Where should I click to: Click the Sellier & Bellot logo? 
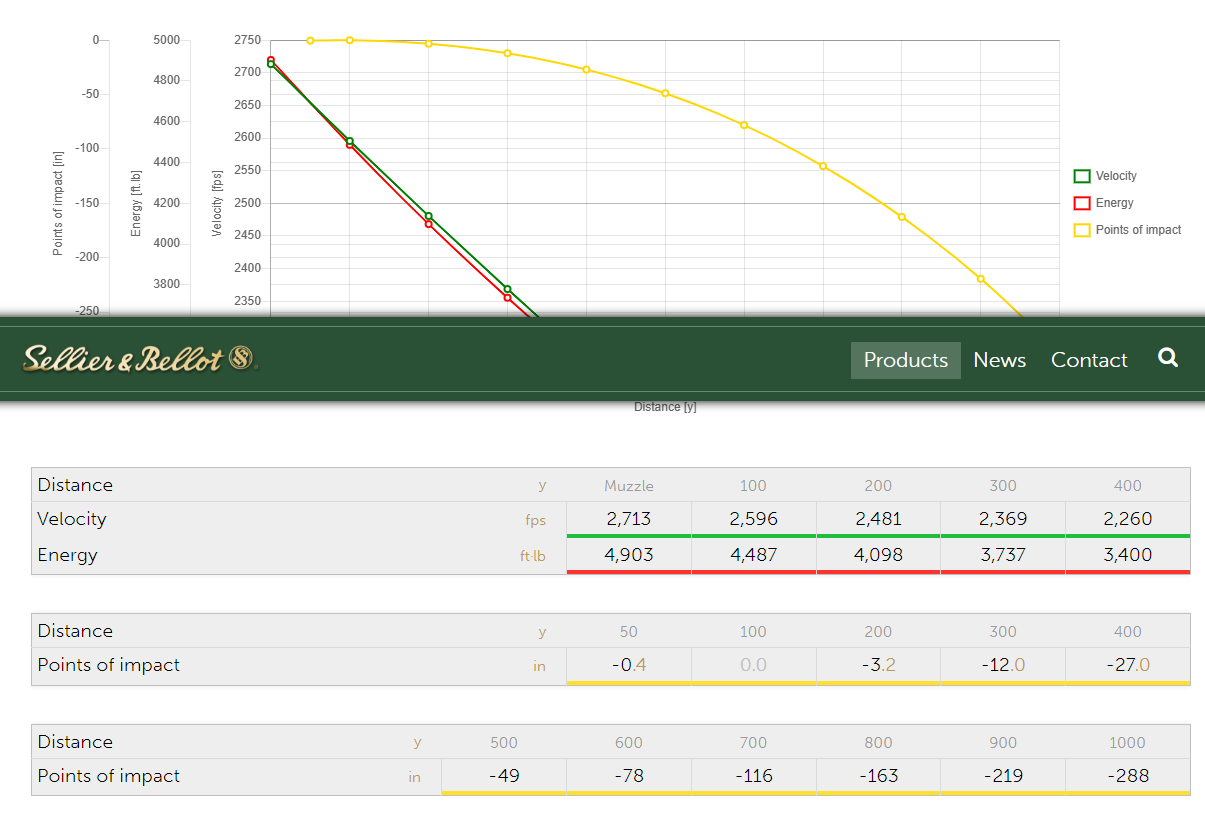pyautogui.click(x=141, y=358)
